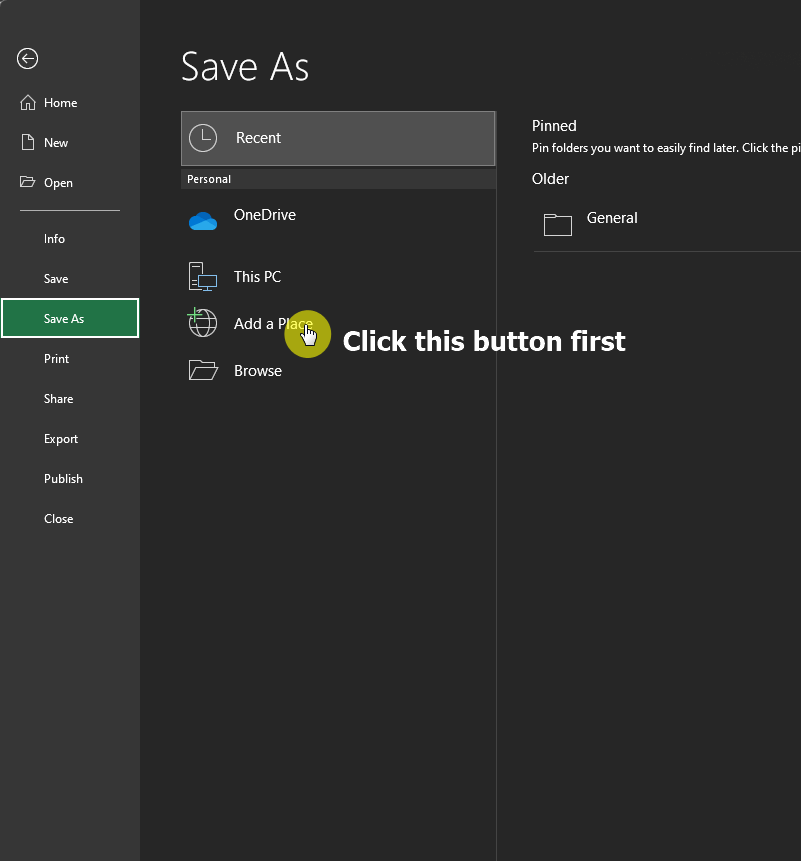Open the Info page
Screen dimensions: 801x861
pyautogui.click(x=70, y=239)
